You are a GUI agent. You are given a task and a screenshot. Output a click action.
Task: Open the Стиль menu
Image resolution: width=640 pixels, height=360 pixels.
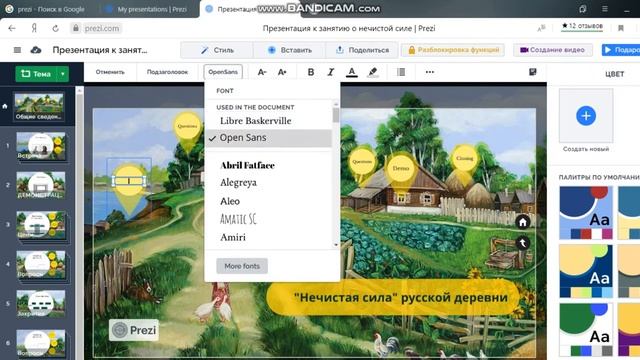tap(217, 50)
